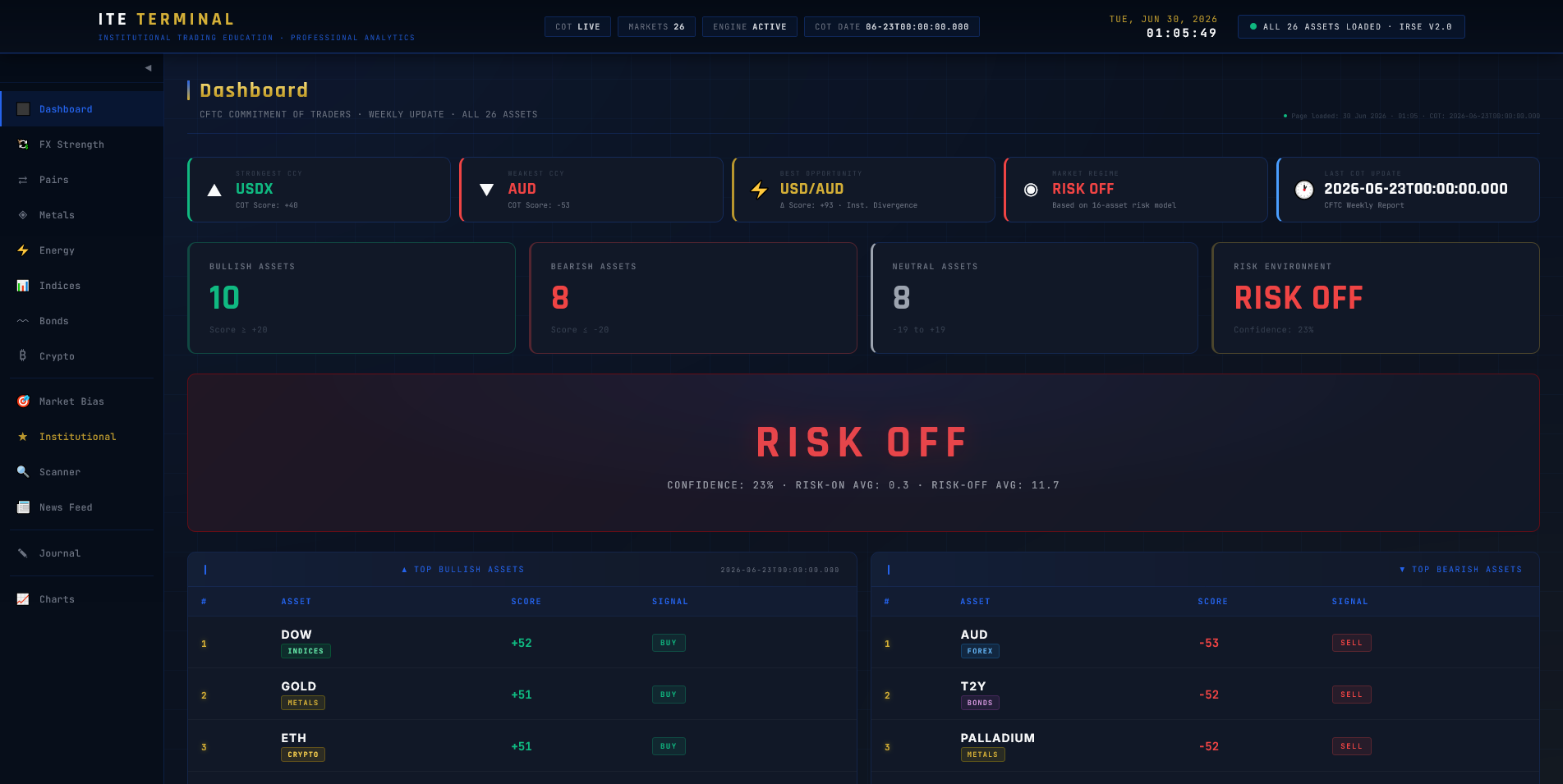Click the BUY signal for ETH
This screenshot has width=1563, height=784.
click(669, 746)
